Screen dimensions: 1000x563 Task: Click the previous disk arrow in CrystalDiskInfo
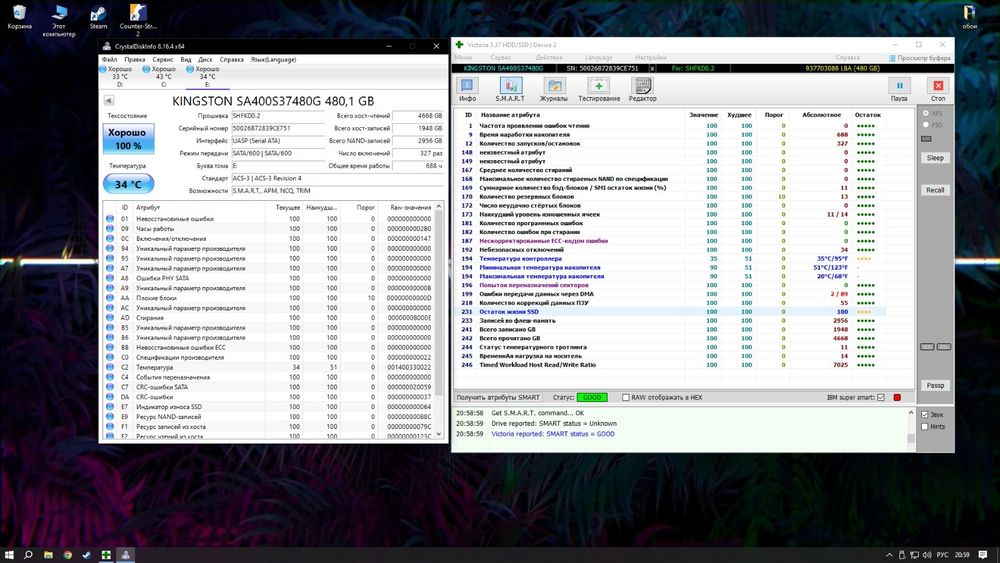coord(109,100)
